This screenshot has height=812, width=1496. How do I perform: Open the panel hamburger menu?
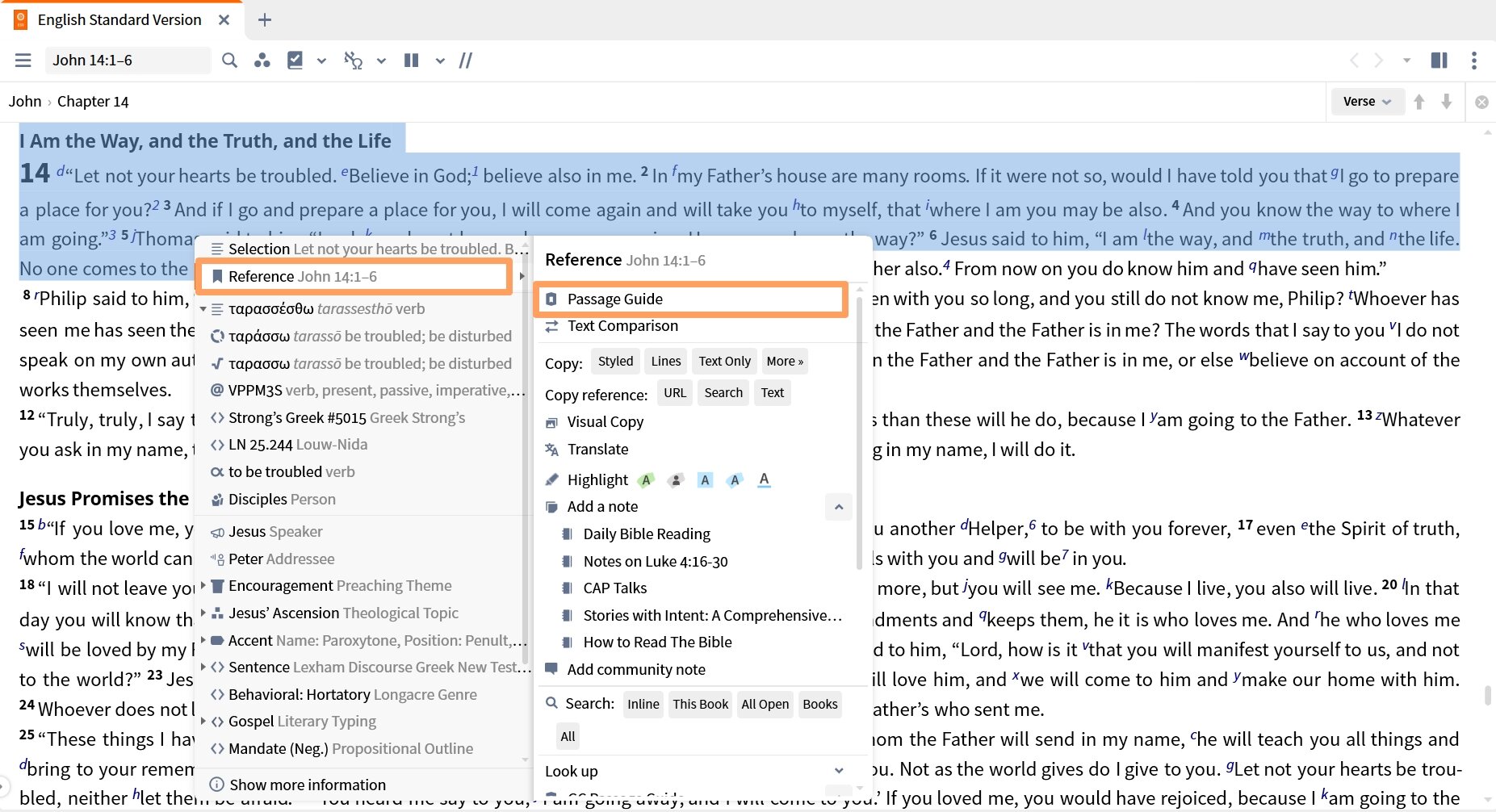click(x=23, y=61)
